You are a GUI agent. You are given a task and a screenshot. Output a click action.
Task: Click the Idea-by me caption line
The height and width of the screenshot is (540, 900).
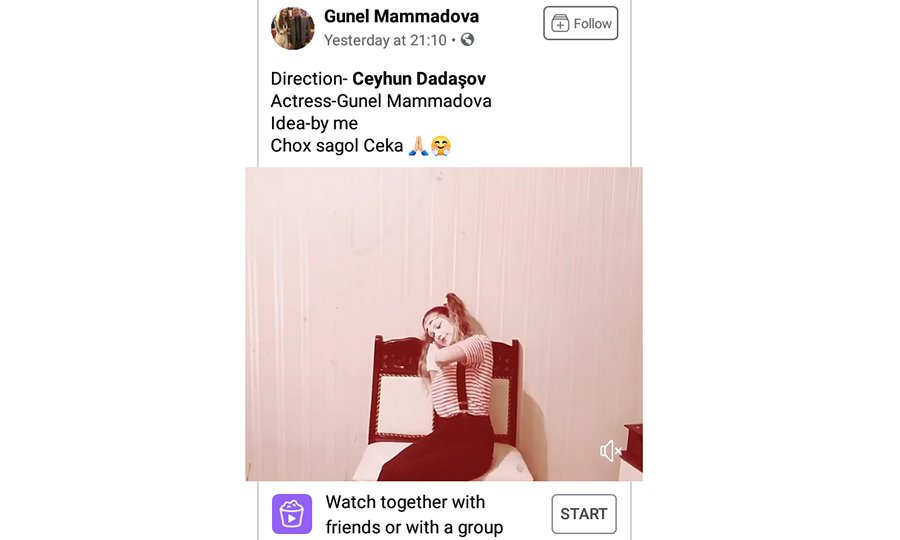[314, 123]
